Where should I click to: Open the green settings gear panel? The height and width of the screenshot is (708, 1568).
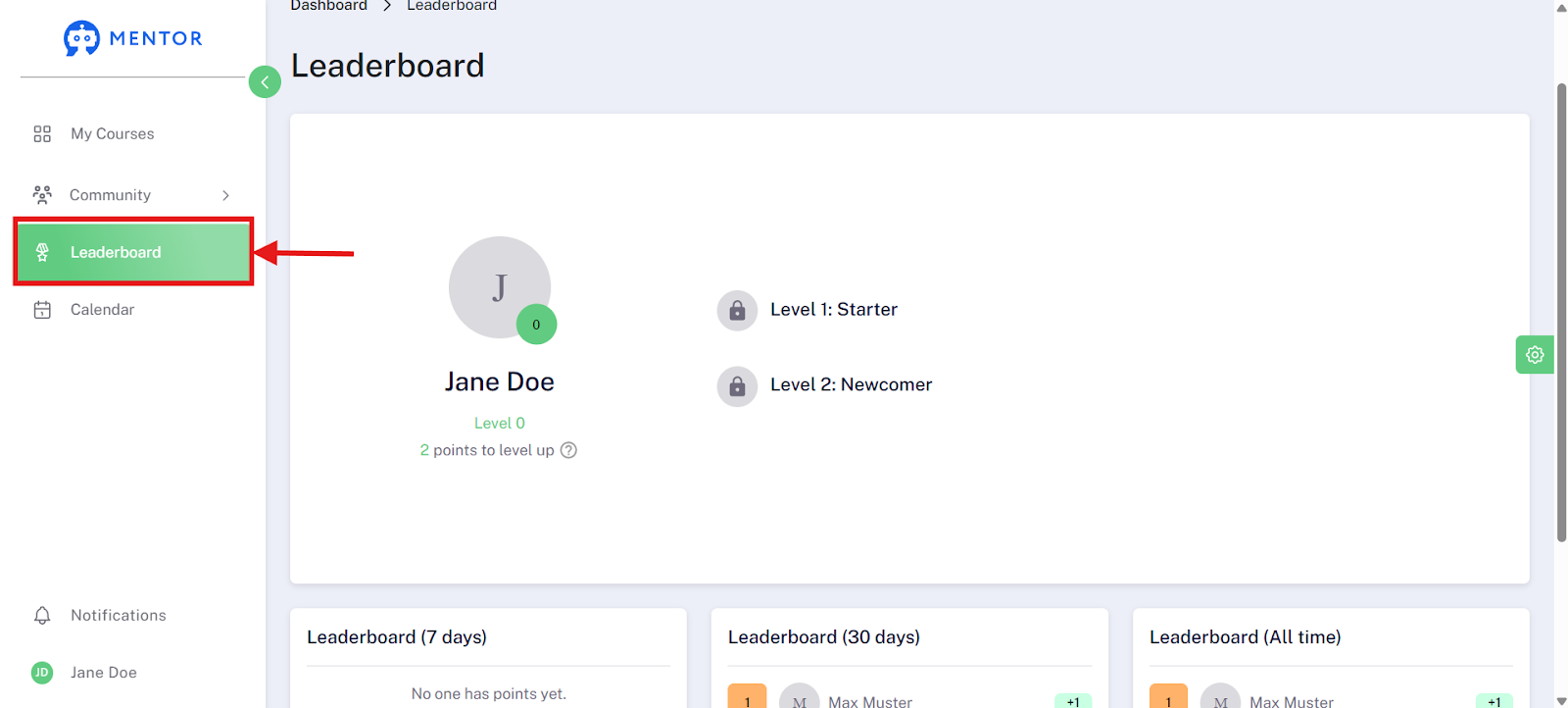[x=1535, y=354]
